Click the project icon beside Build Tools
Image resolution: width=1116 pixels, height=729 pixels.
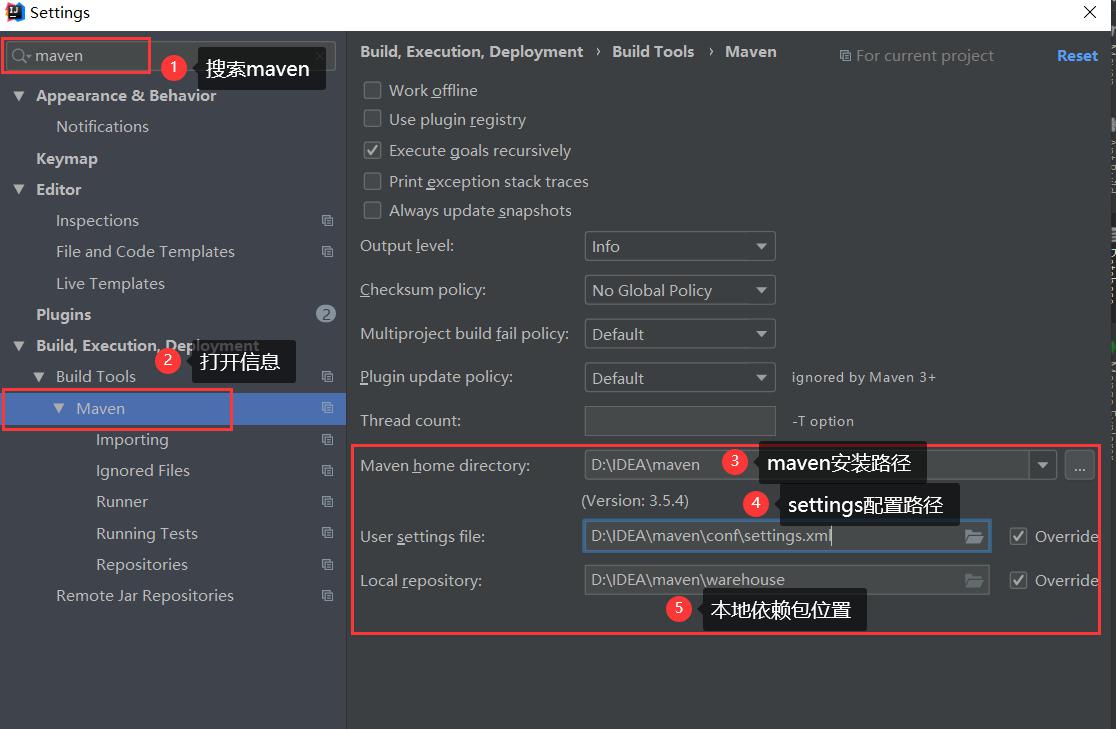[327, 377]
